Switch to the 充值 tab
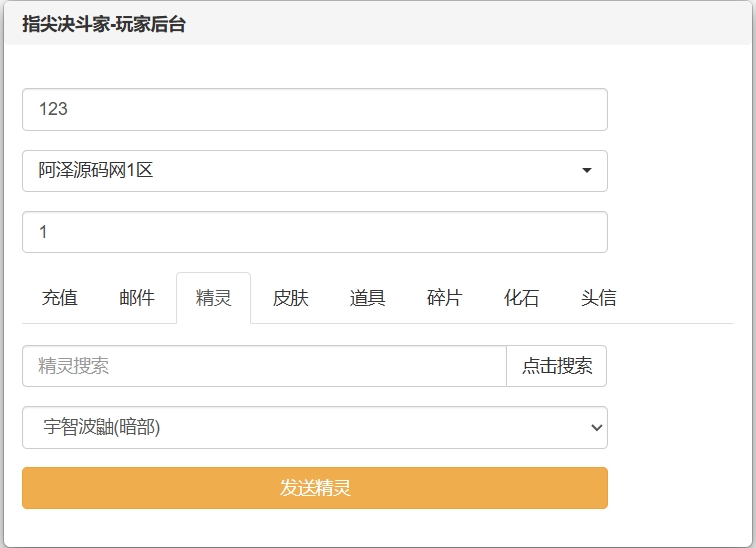The height and width of the screenshot is (548, 756). [x=60, y=298]
